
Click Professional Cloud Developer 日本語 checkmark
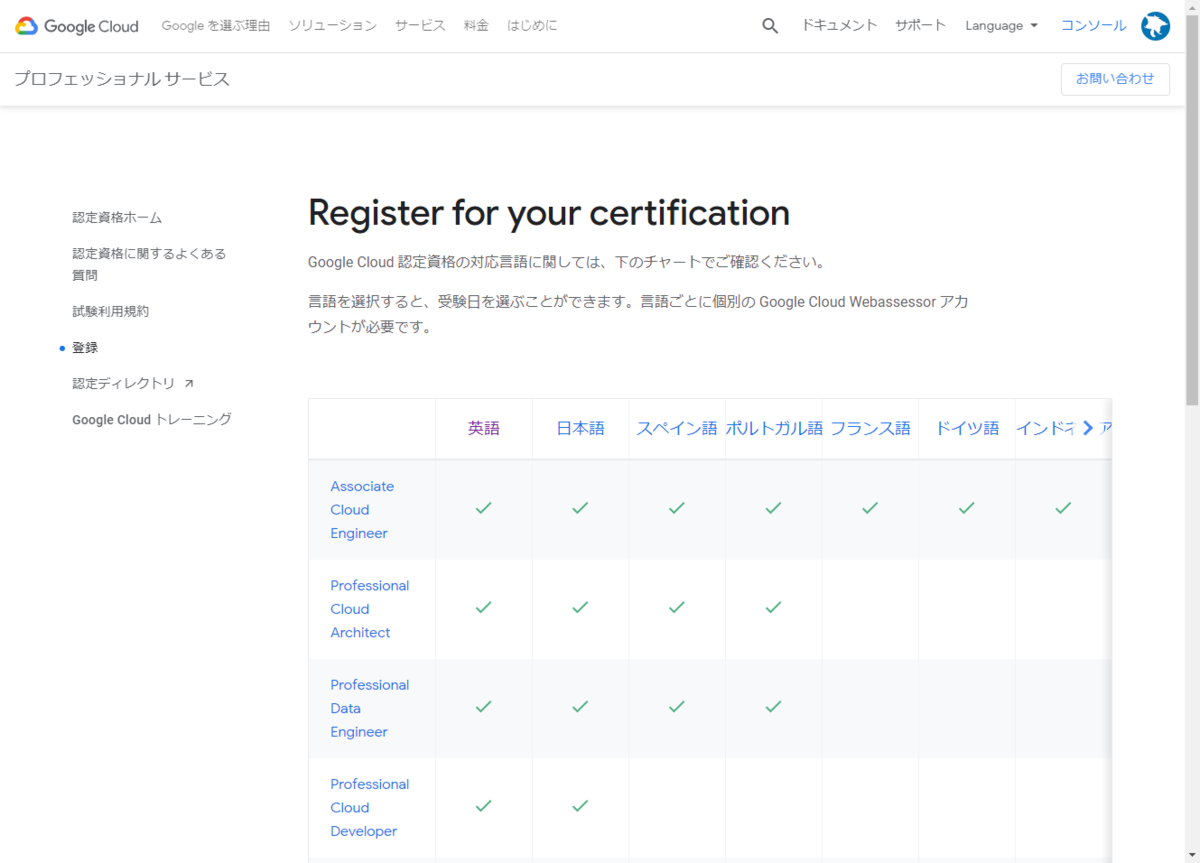tap(580, 805)
